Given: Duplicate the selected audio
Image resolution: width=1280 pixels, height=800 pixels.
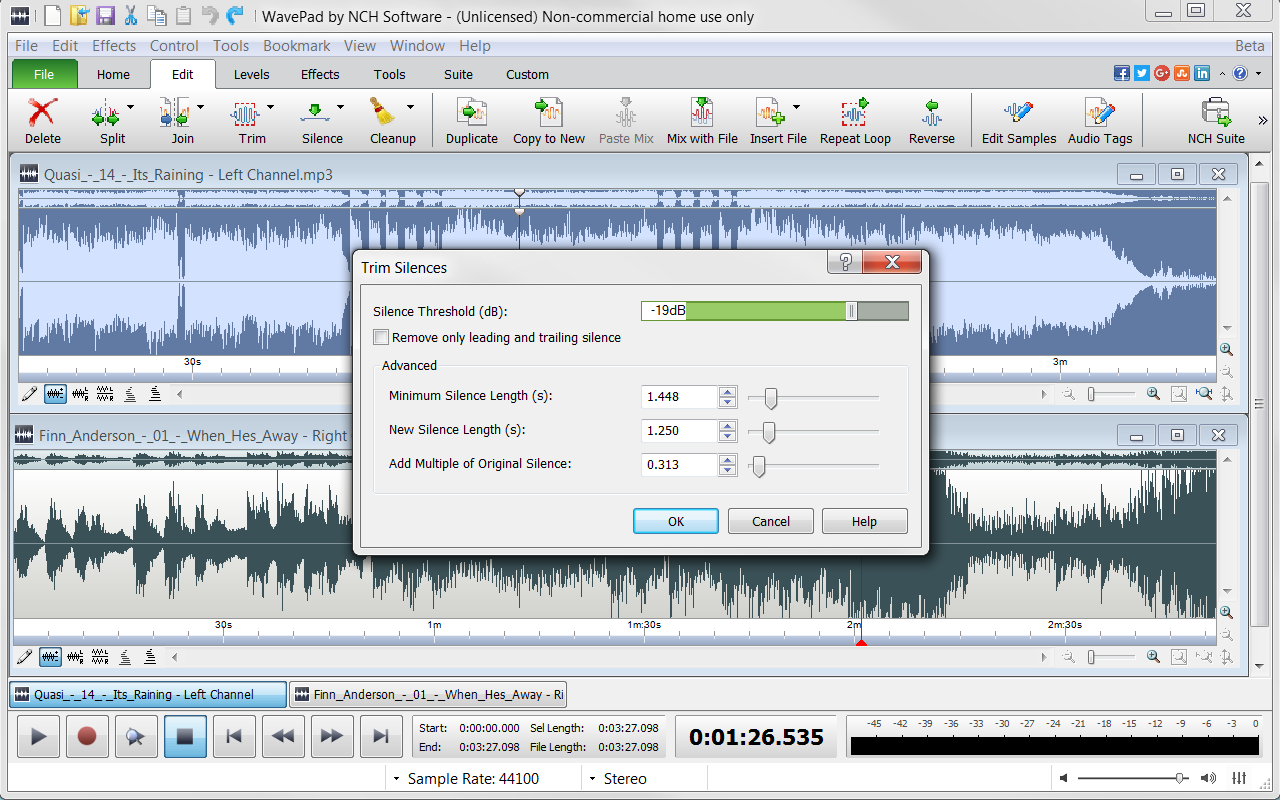Looking at the screenshot, I should click(x=471, y=120).
